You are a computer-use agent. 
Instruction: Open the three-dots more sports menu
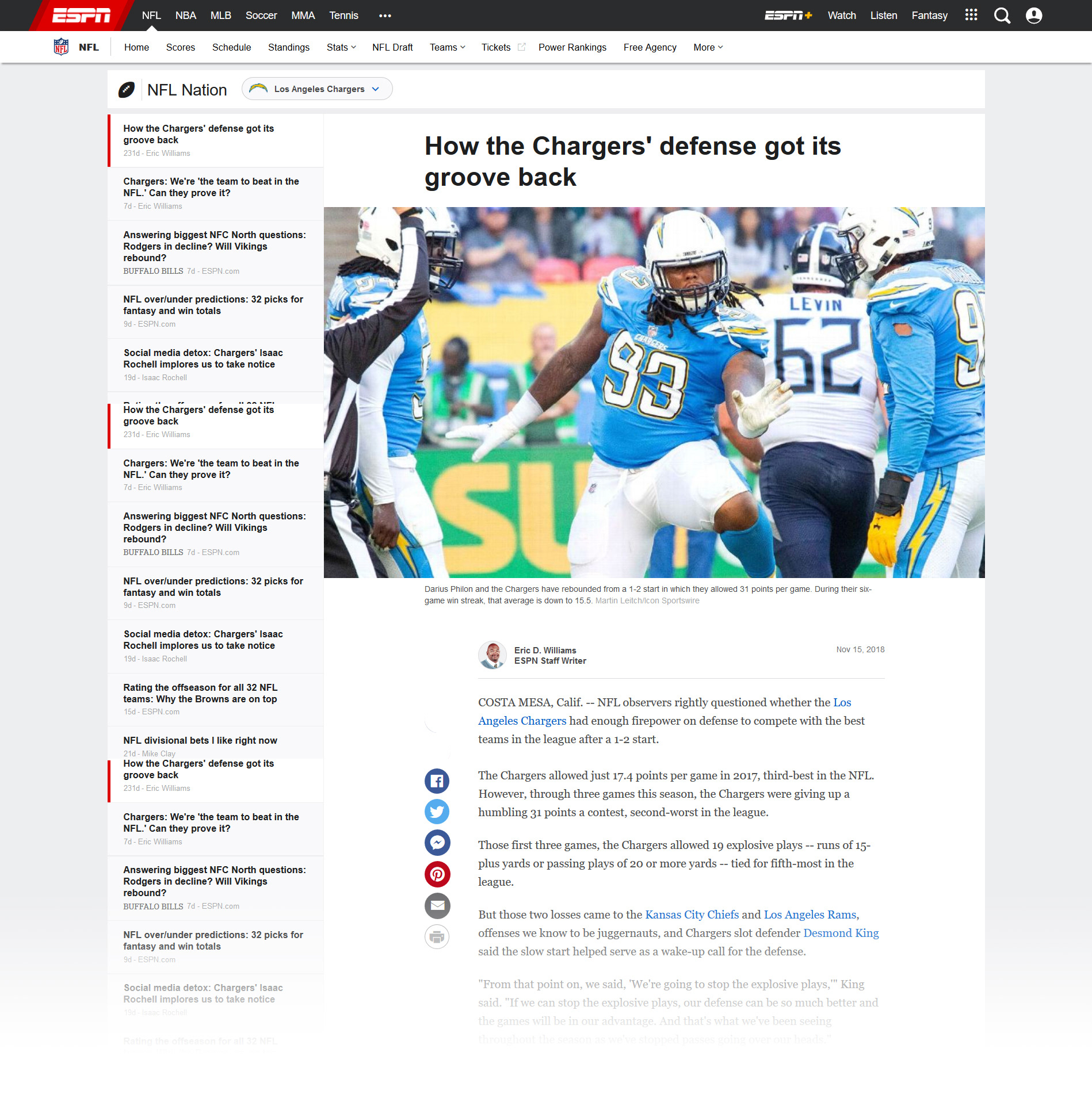tap(385, 16)
